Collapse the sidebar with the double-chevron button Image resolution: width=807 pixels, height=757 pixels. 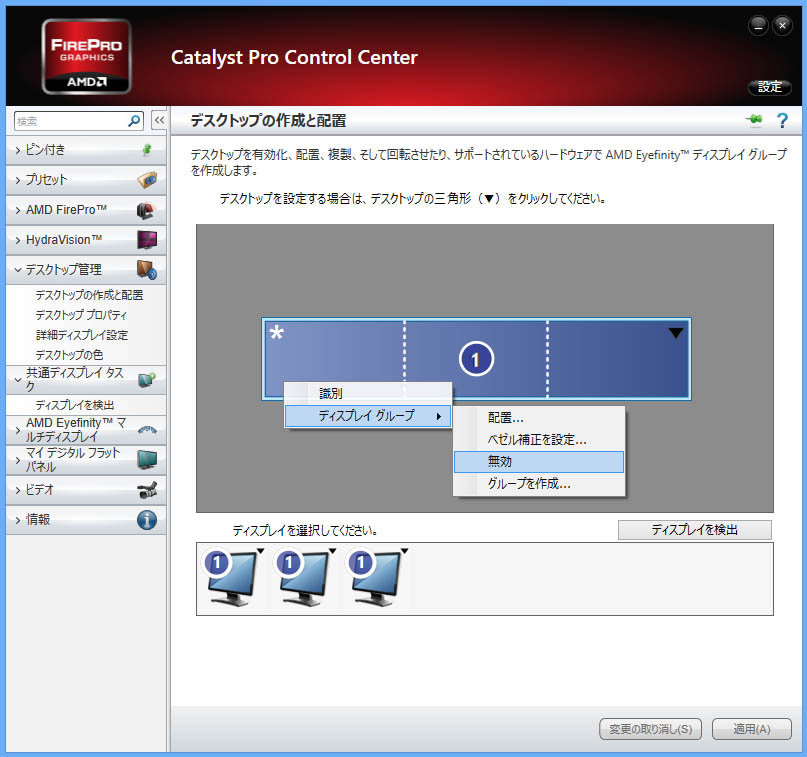tap(160, 121)
